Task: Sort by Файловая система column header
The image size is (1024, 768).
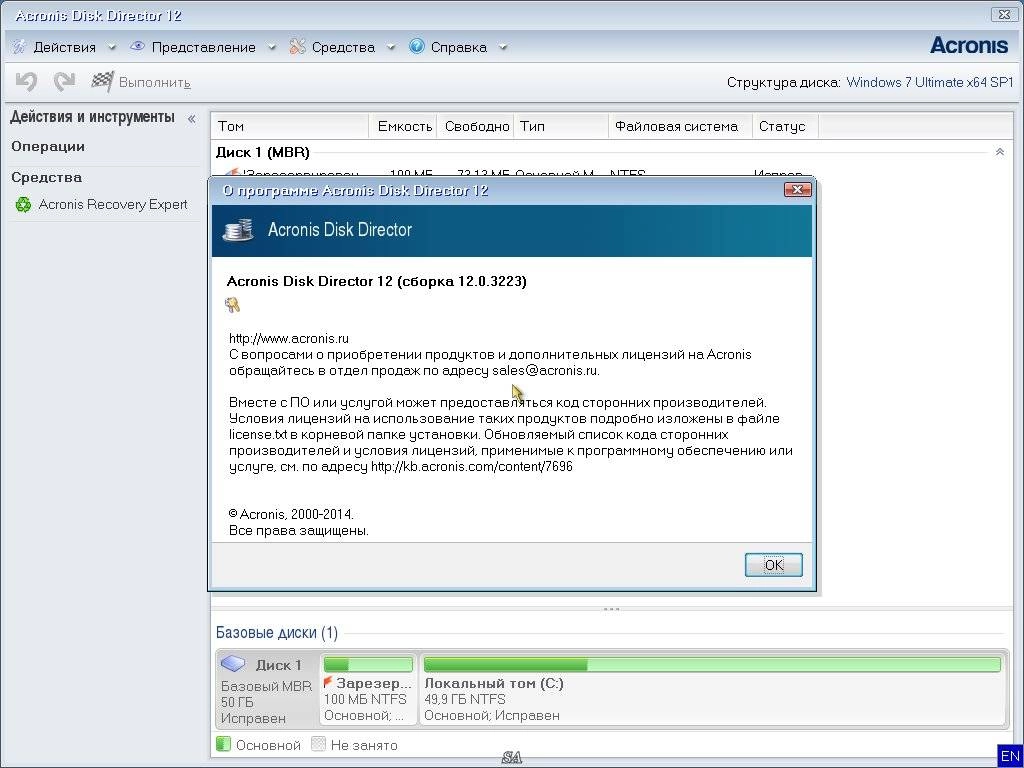Action: click(680, 126)
